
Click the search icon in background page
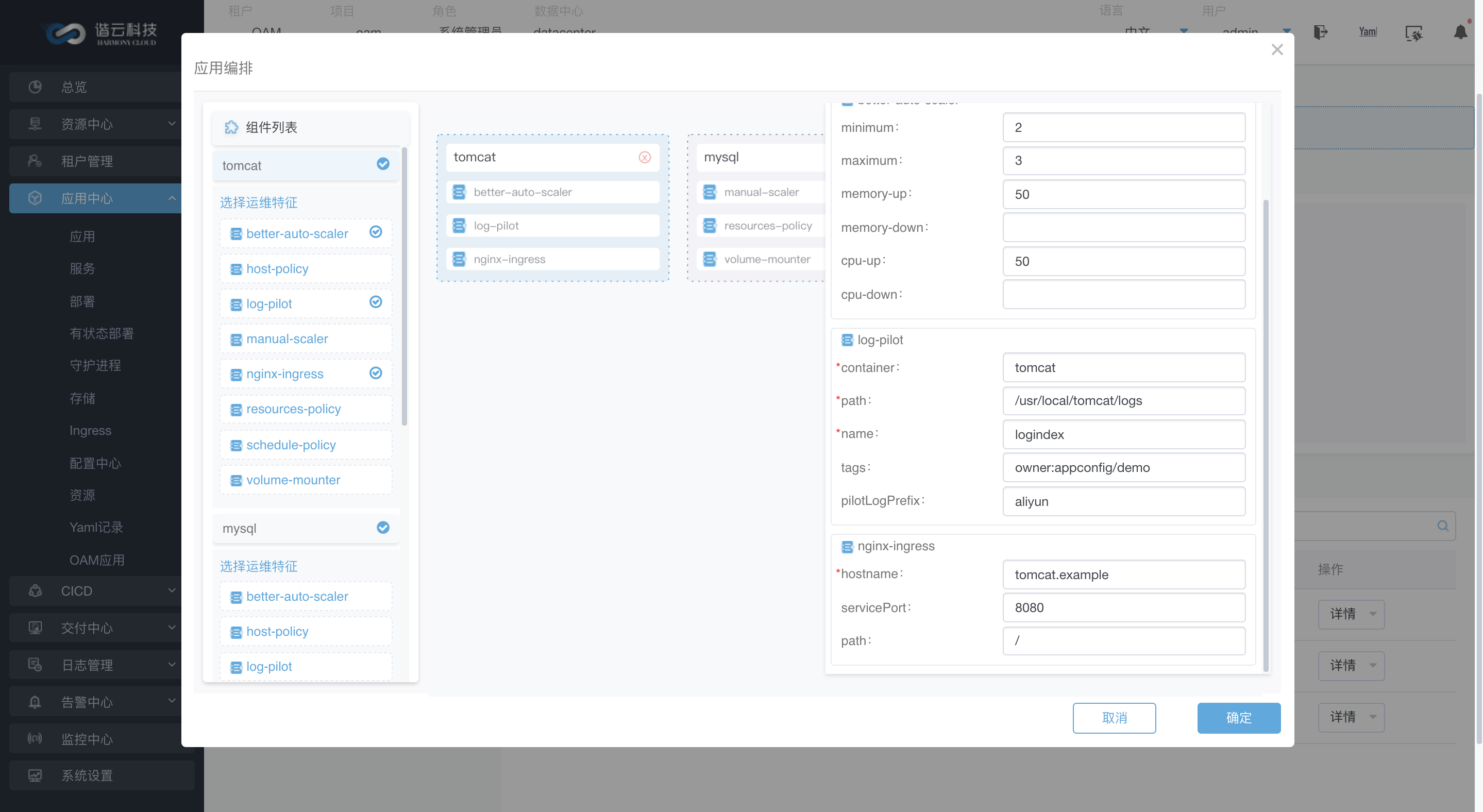(1443, 526)
